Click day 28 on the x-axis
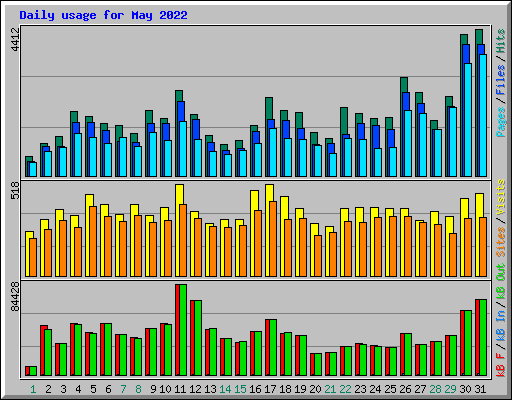The width and height of the screenshot is (512, 400). pos(435,389)
